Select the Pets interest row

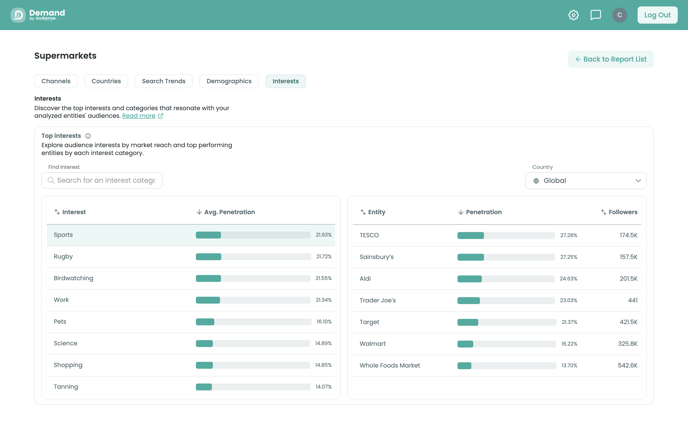[191, 321]
